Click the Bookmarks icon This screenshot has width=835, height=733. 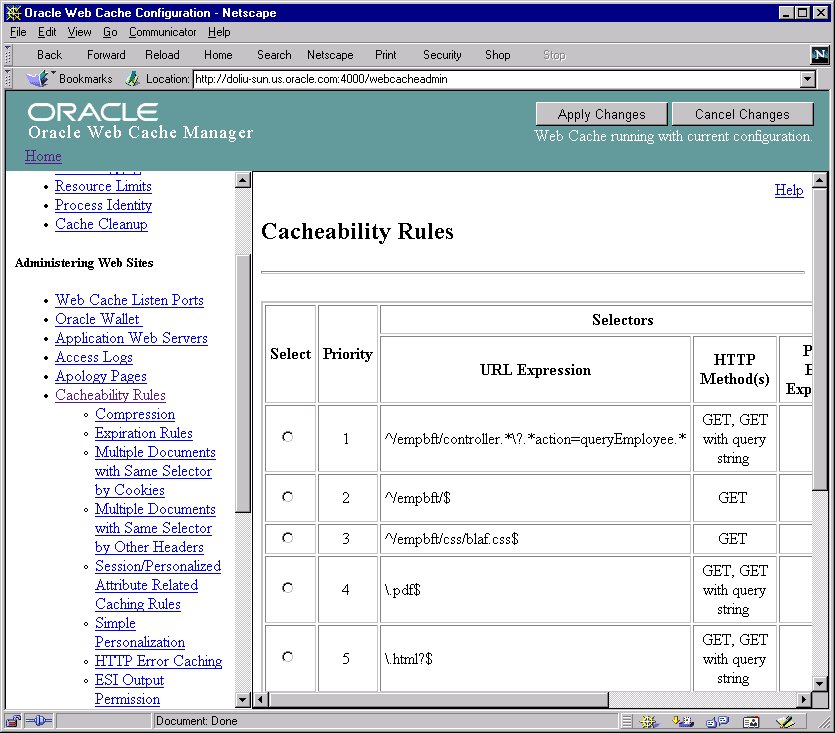click(38, 79)
